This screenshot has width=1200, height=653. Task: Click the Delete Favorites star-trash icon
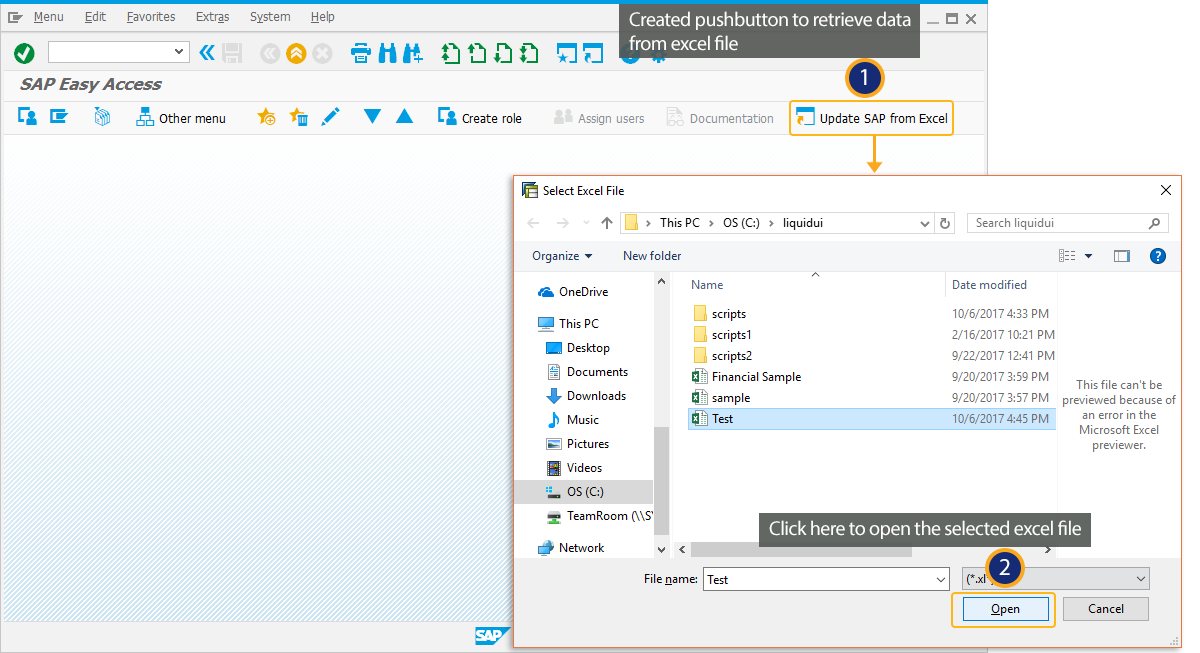pyautogui.click(x=298, y=117)
